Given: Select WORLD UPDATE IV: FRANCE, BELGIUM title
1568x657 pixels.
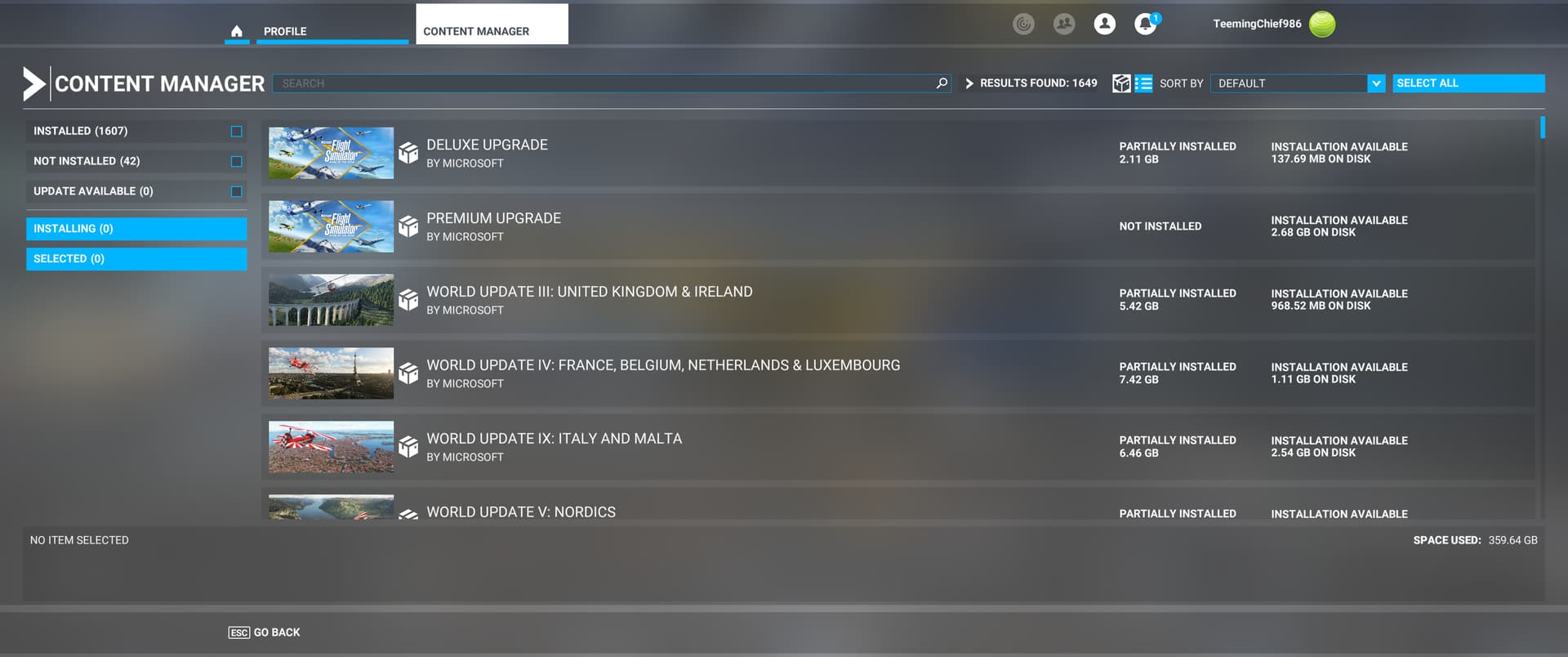Looking at the screenshot, I should [663, 365].
